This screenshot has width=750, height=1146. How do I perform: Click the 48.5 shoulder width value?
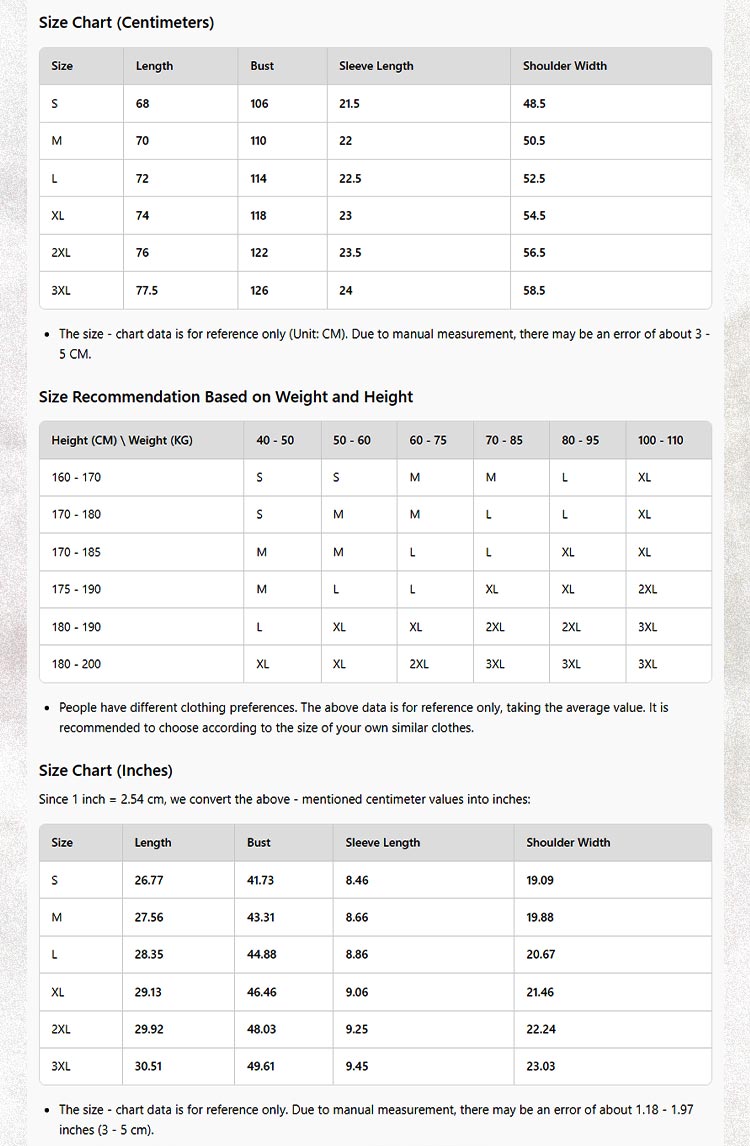pyautogui.click(x=534, y=104)
